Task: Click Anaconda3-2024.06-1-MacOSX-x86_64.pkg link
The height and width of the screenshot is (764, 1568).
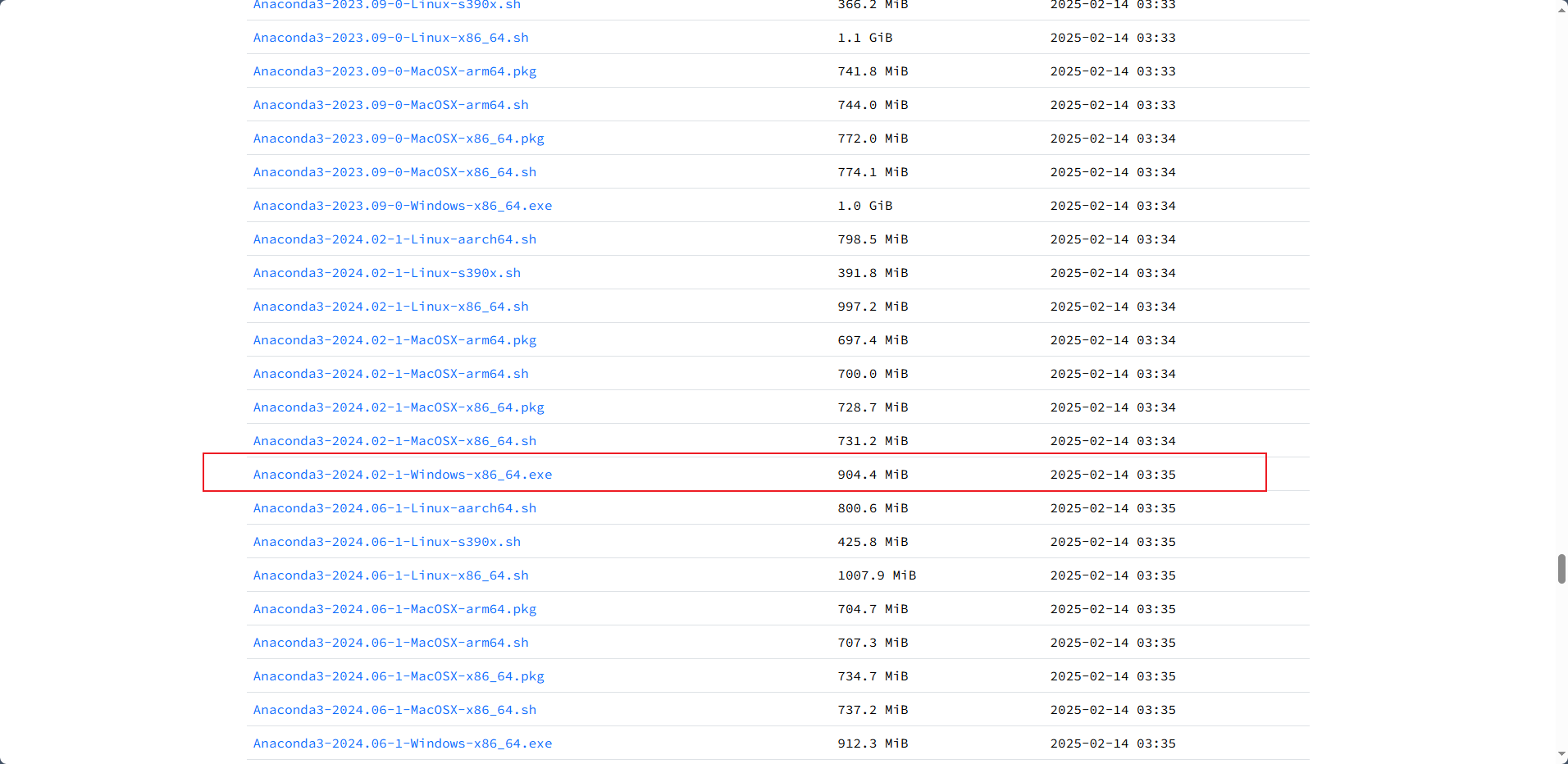Action: click(399, 676)
